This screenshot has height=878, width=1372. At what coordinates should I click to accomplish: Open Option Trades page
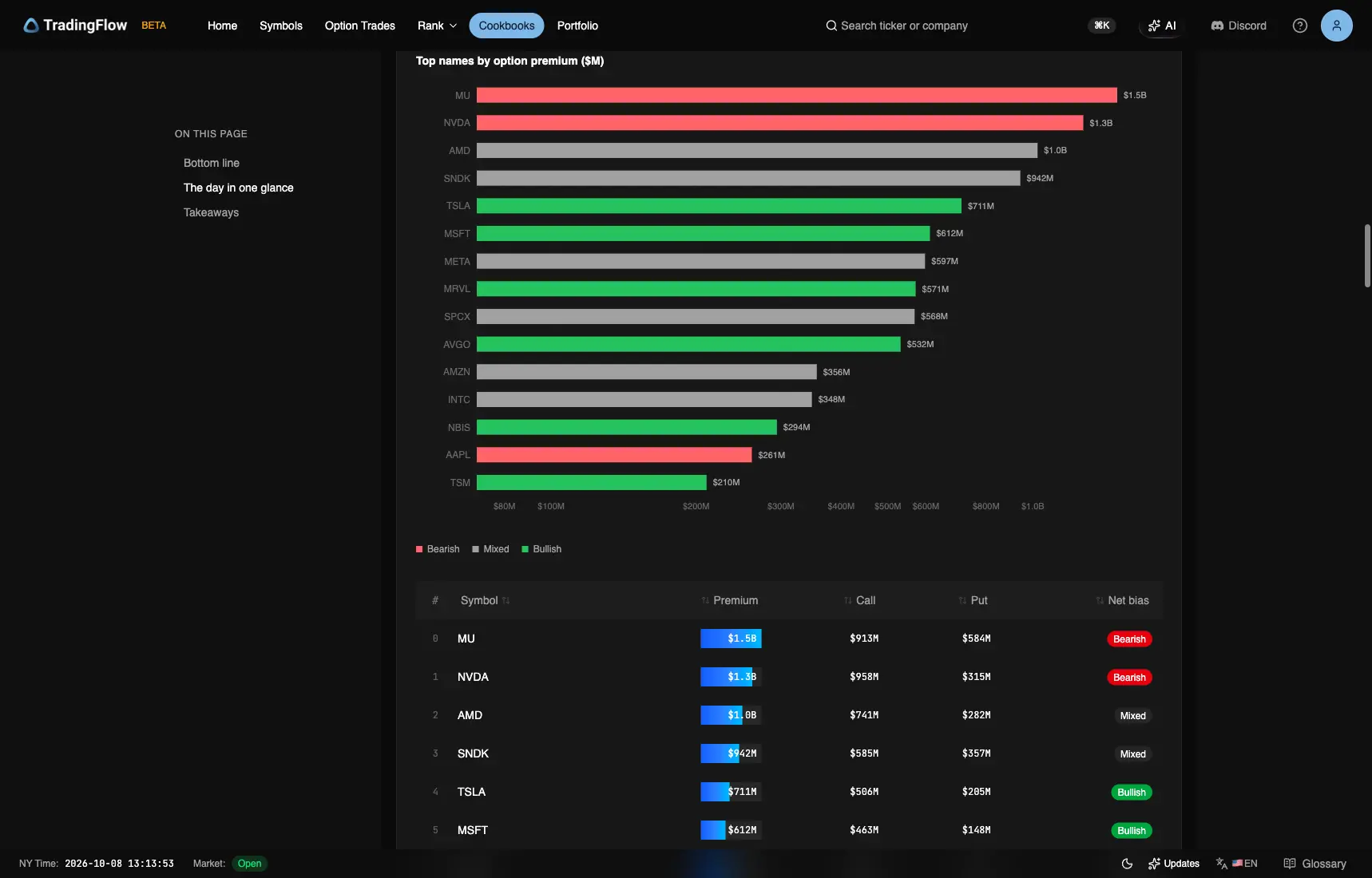tap(359, 26)
